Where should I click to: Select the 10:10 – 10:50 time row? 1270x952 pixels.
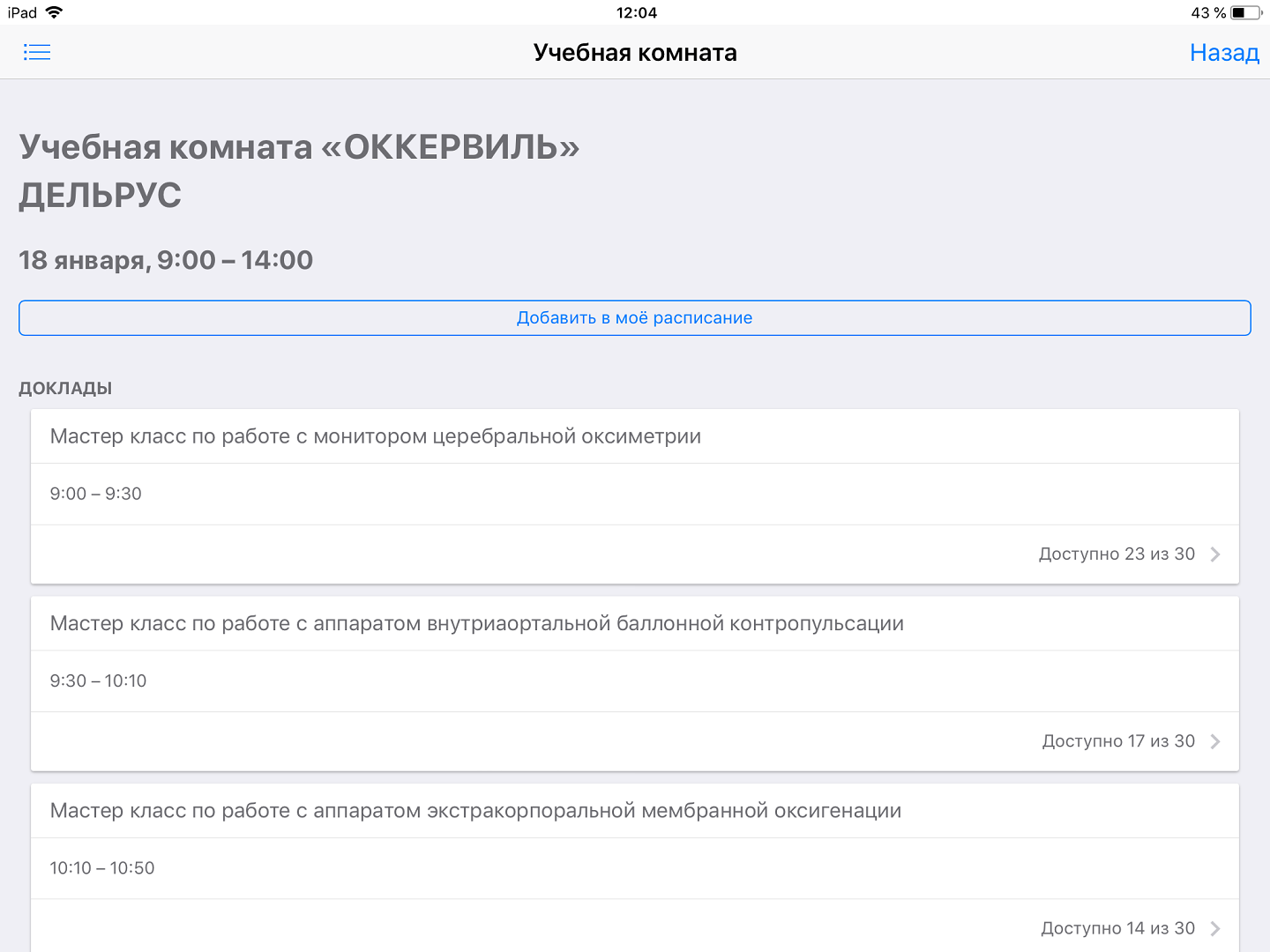point(102,868)
